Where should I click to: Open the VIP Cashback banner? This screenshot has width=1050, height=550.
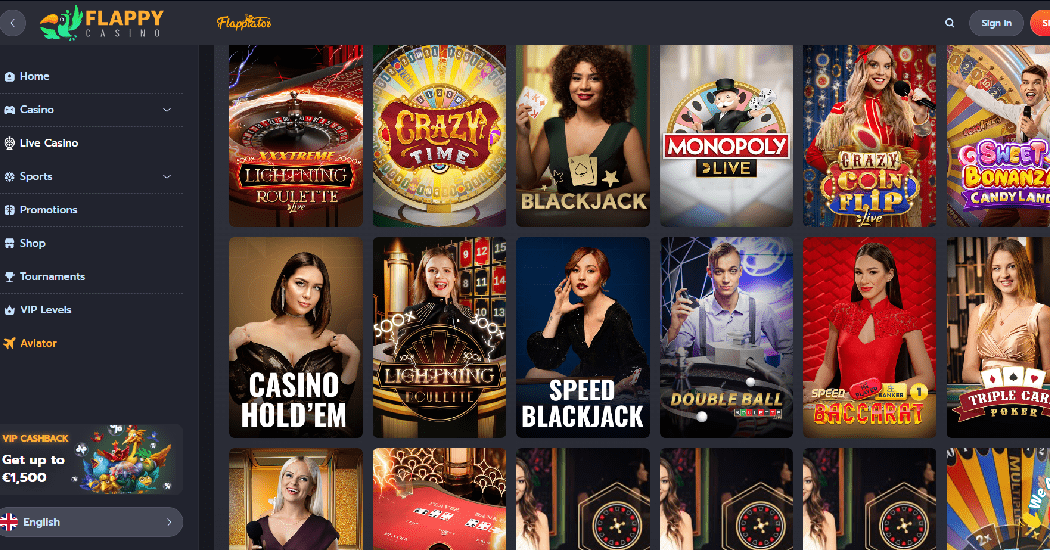tap(91, 460)
